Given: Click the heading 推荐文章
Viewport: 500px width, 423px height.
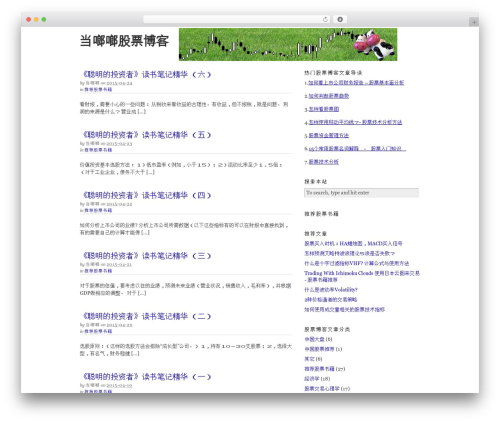Looking at the screenshot, I should 315,234.
